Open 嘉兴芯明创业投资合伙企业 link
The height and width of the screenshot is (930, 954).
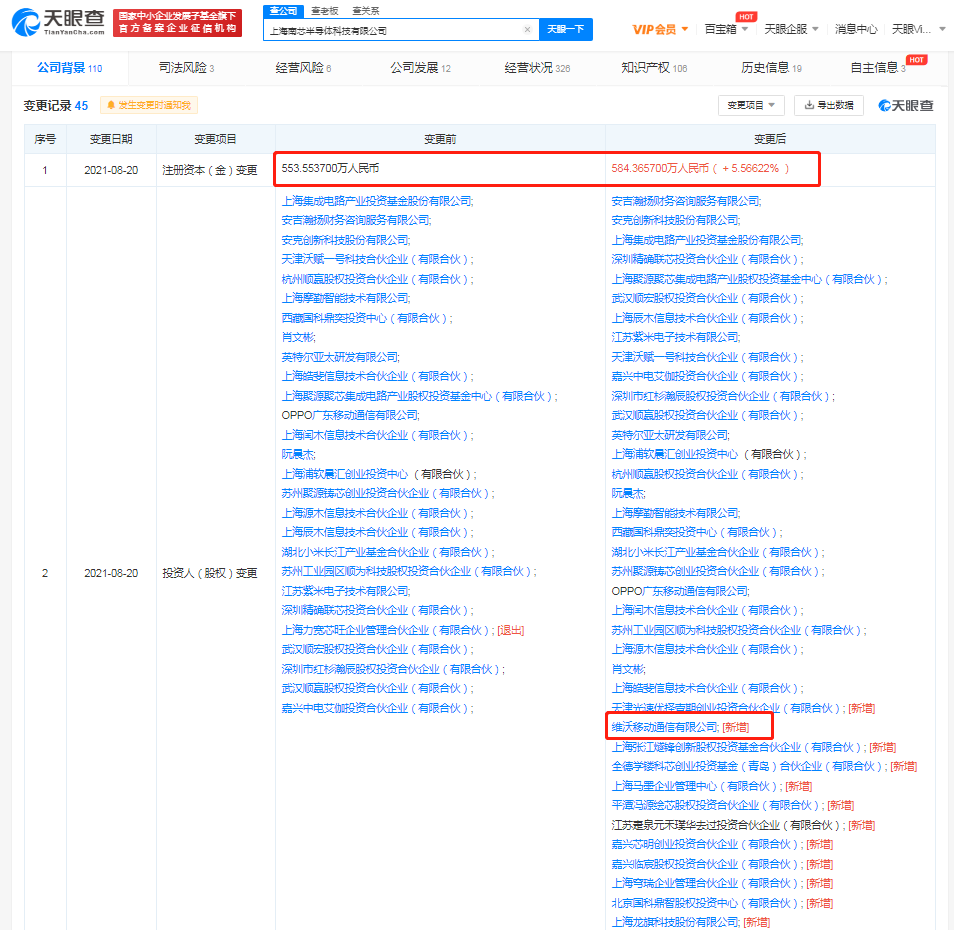coord(706,844)
